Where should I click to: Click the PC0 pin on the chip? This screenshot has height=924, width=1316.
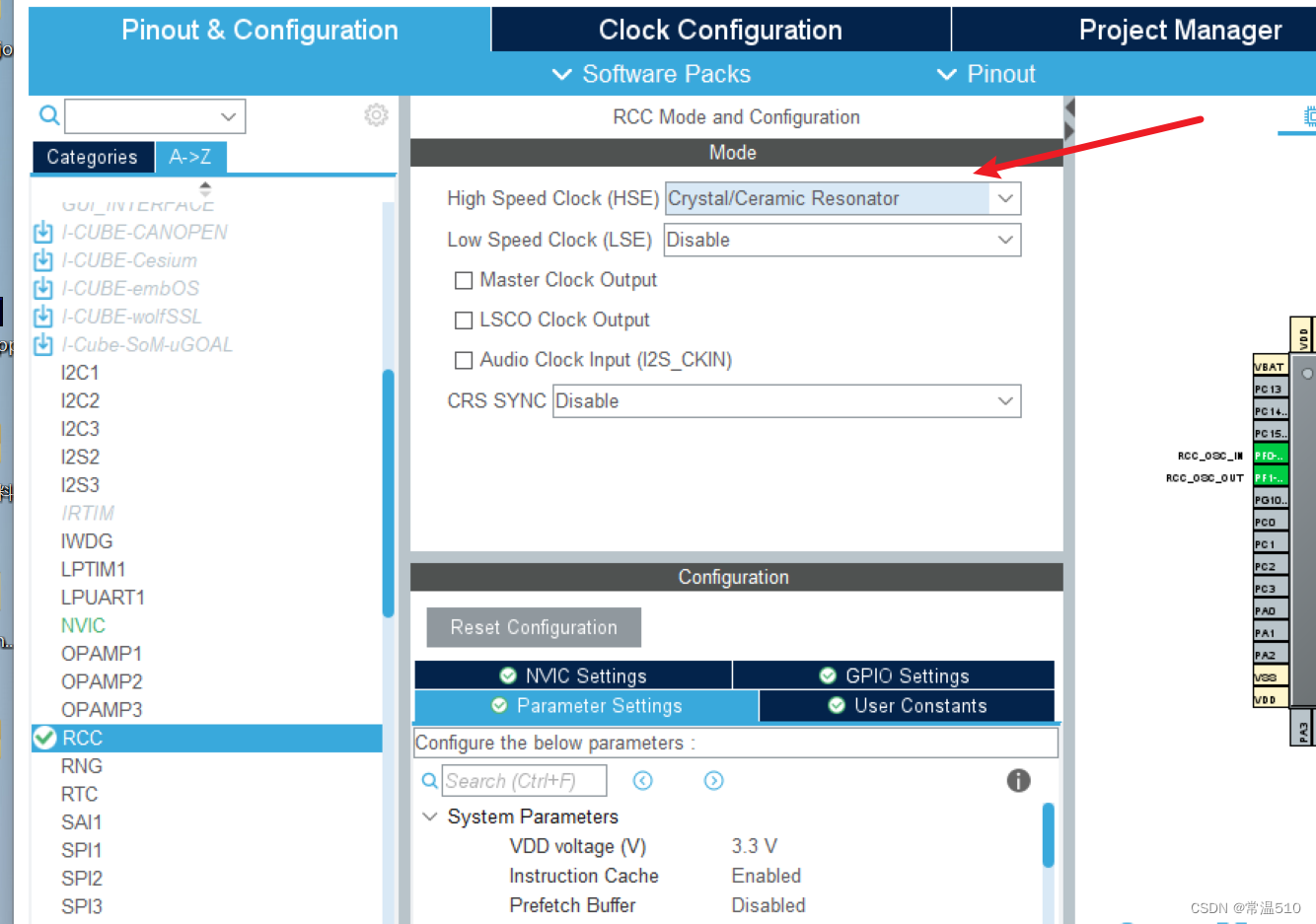point(1271,522)
